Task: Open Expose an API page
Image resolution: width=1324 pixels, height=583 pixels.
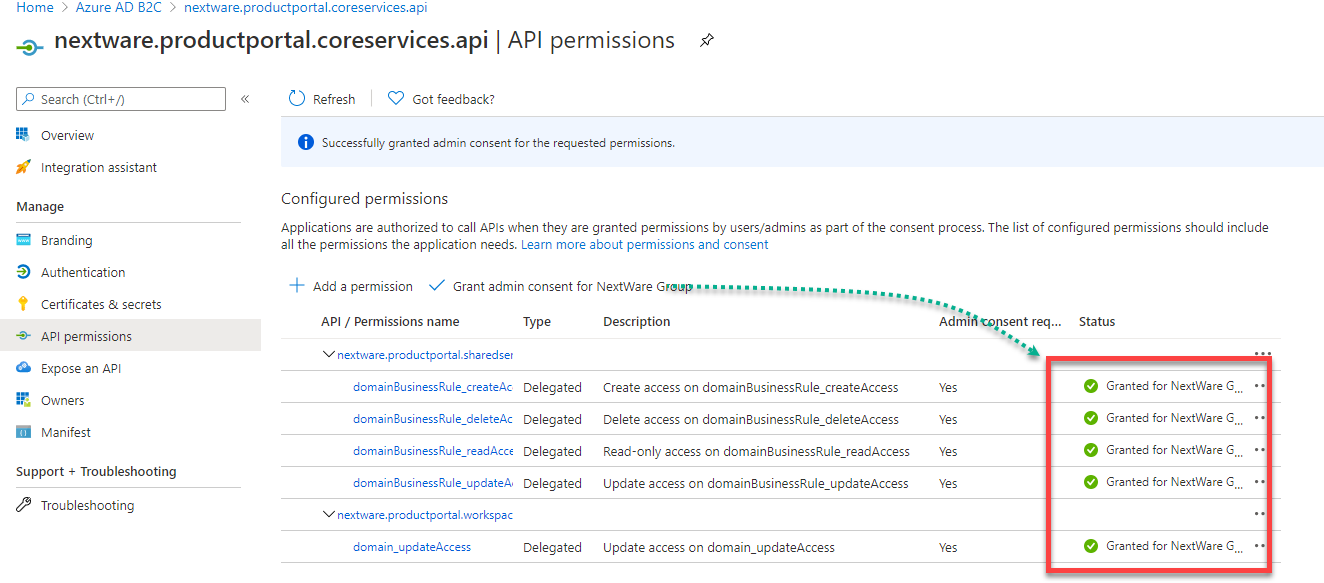Action: pyautogui.click(x=80, y=368)
